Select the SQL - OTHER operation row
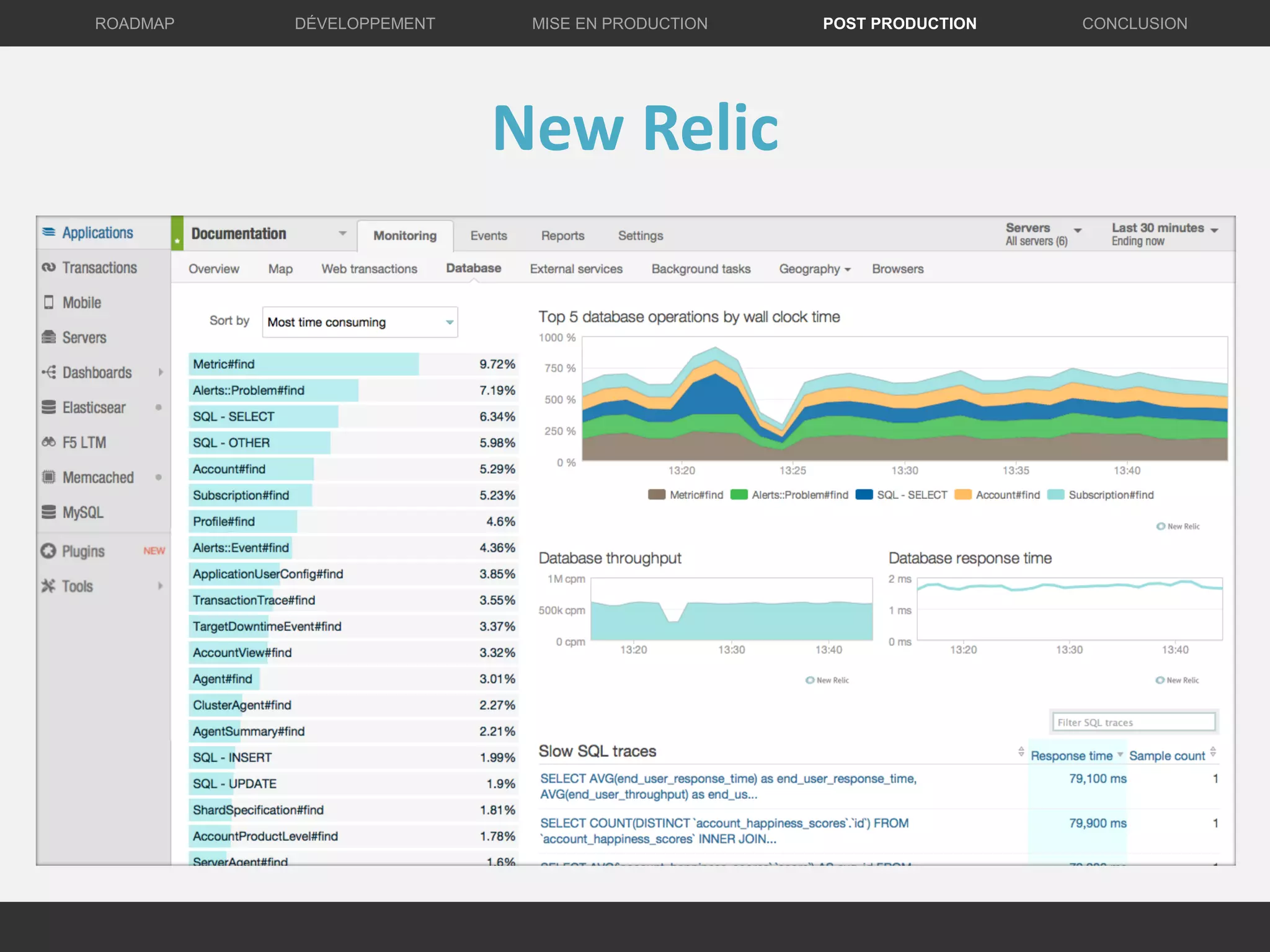The image size is (1270, 952). (x=353, y=443)
